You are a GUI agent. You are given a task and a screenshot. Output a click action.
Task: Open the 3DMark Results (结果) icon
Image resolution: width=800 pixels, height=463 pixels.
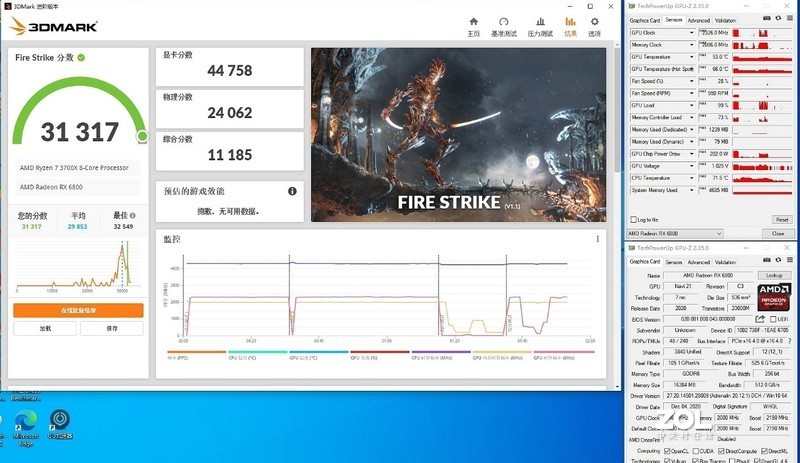click(570, 22)
